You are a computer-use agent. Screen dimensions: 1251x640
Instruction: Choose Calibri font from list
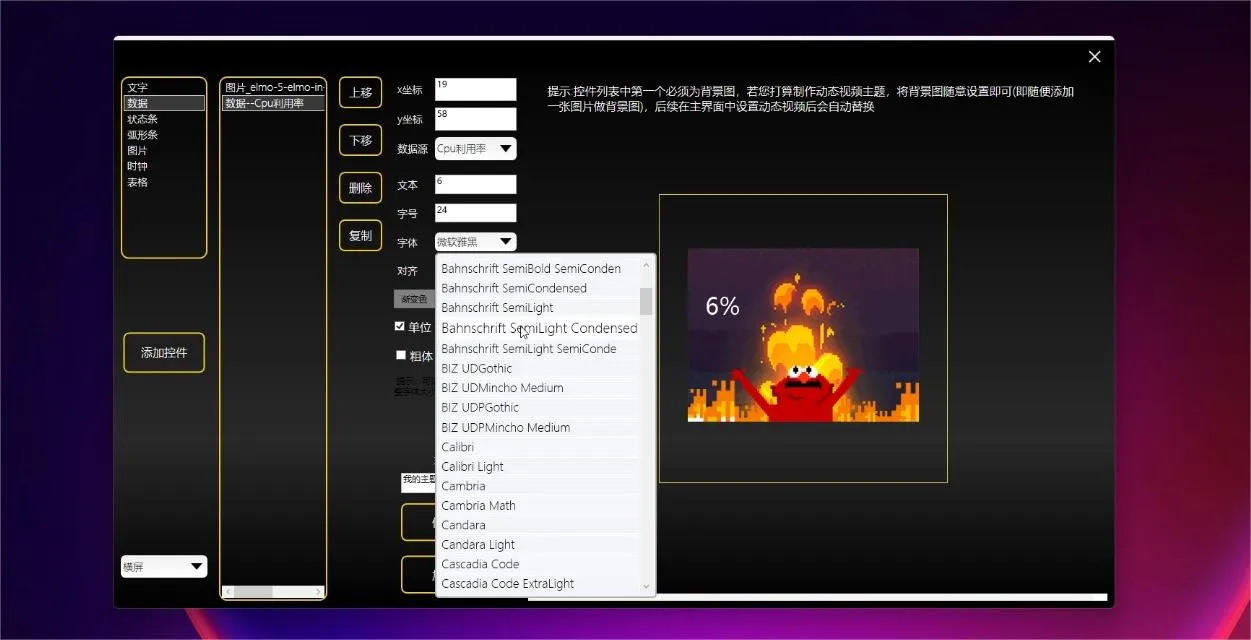(x=539, y=447)
